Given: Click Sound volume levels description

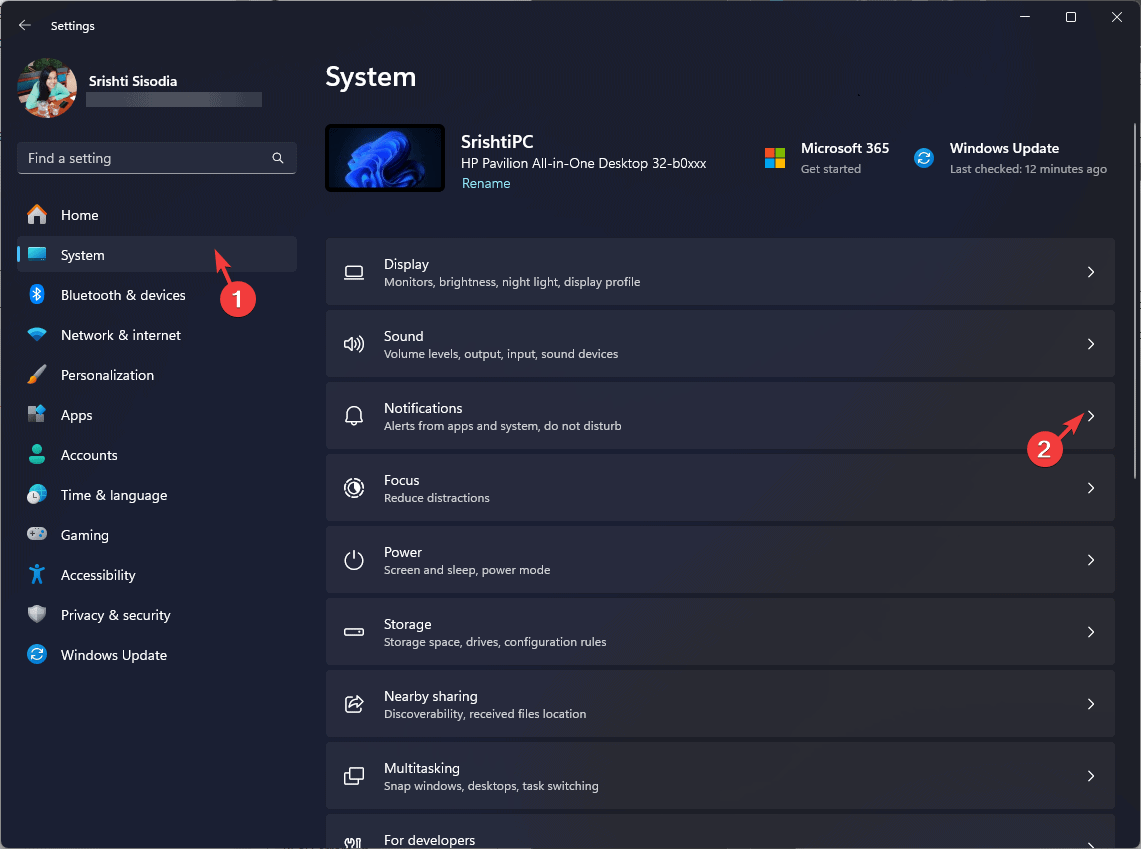Looking at the screenshot, I should click(x=501, y=354).
